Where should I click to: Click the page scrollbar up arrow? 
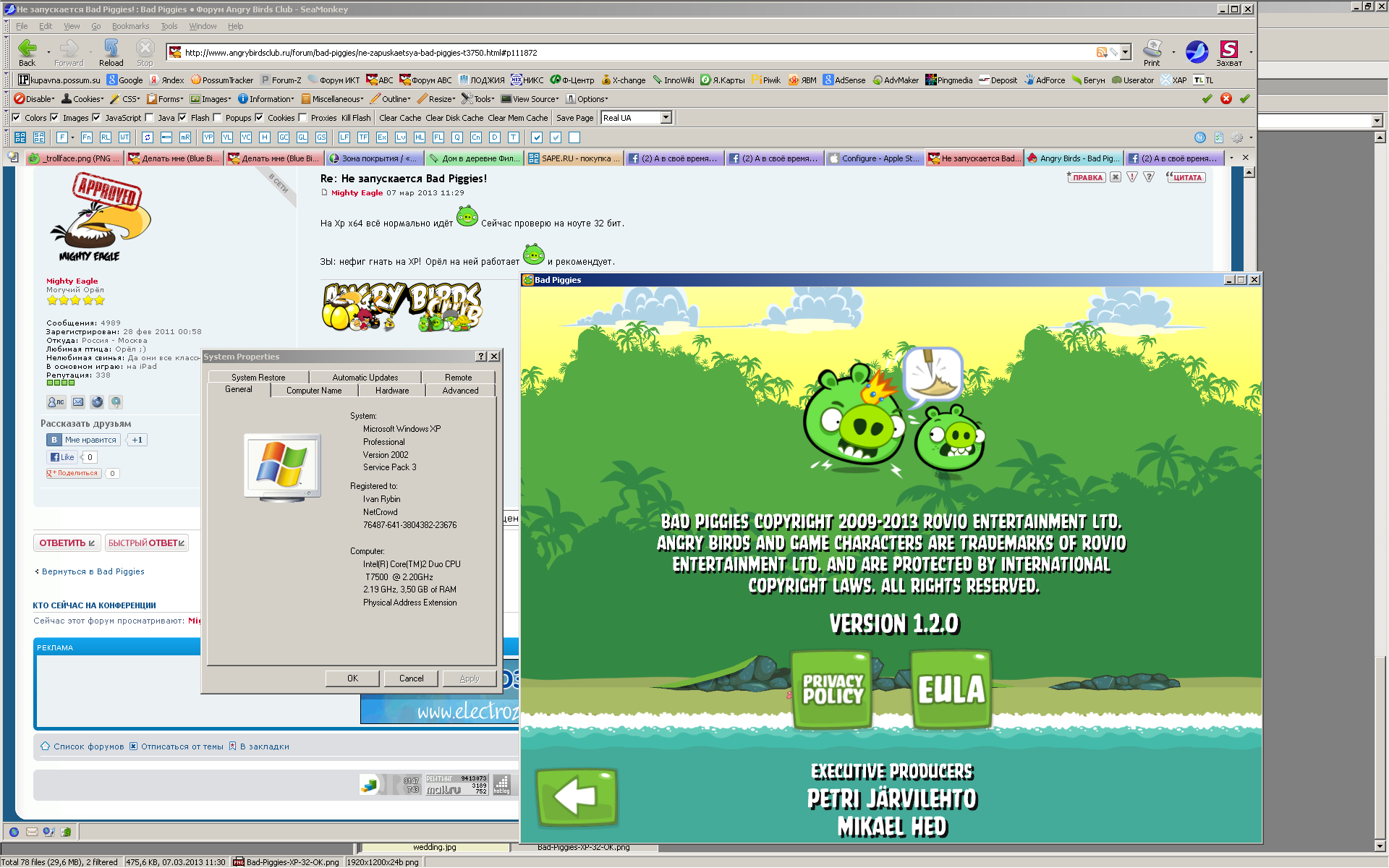[1249, 172]
